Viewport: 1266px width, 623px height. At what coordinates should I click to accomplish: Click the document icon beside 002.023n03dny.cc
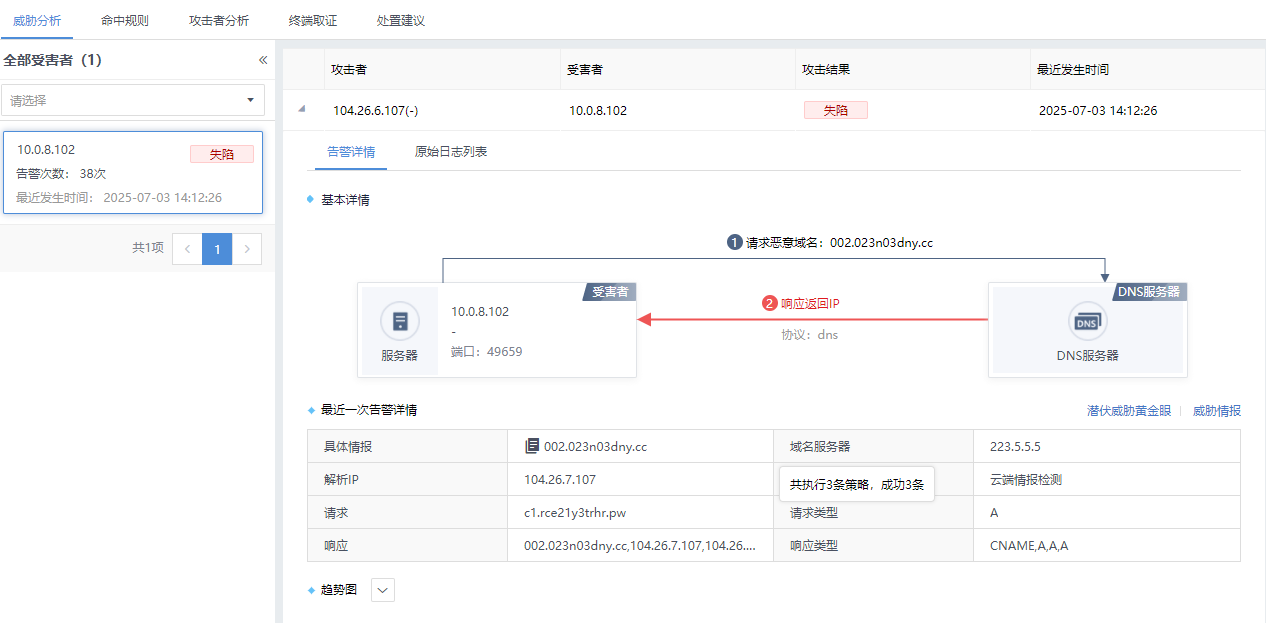tap(532, 446)
